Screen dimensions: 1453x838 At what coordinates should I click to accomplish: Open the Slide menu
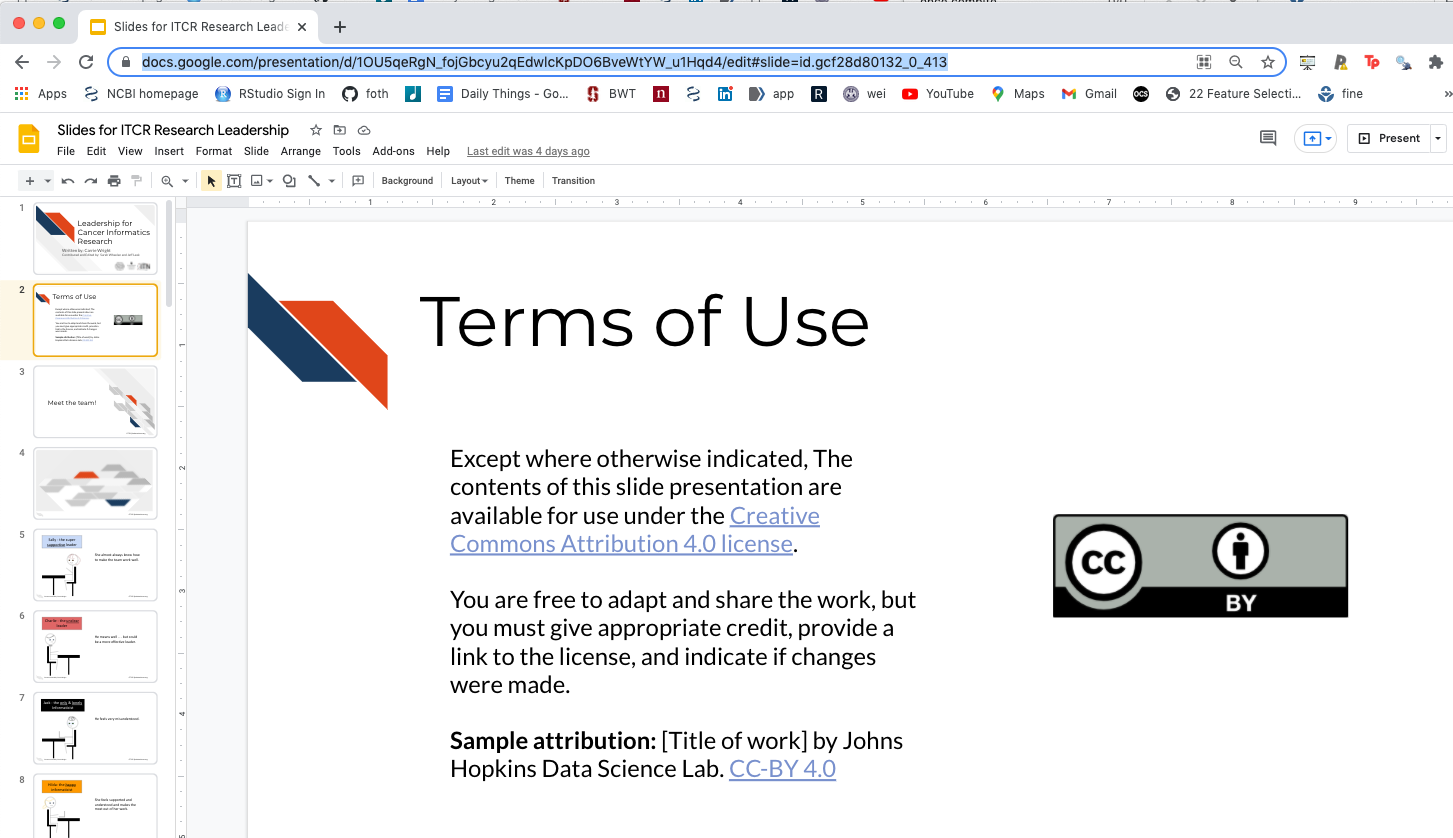click(x=256, y=151)
